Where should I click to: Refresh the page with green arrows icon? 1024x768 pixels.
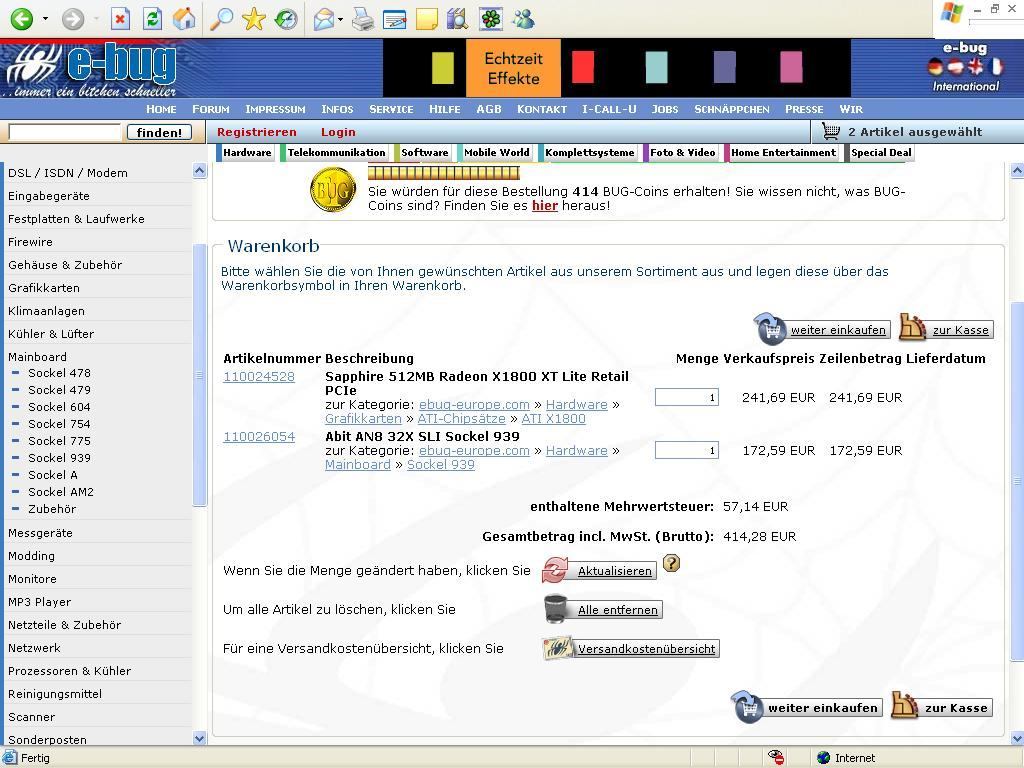click(x=152, y=18)
